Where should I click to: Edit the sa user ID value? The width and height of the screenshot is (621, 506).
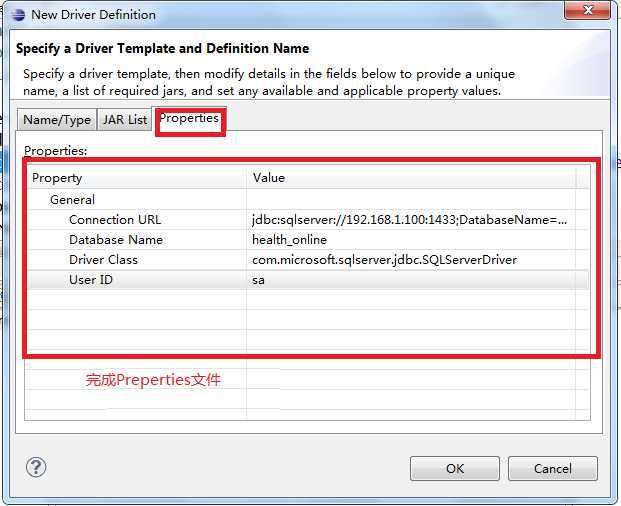click(258, 280)
